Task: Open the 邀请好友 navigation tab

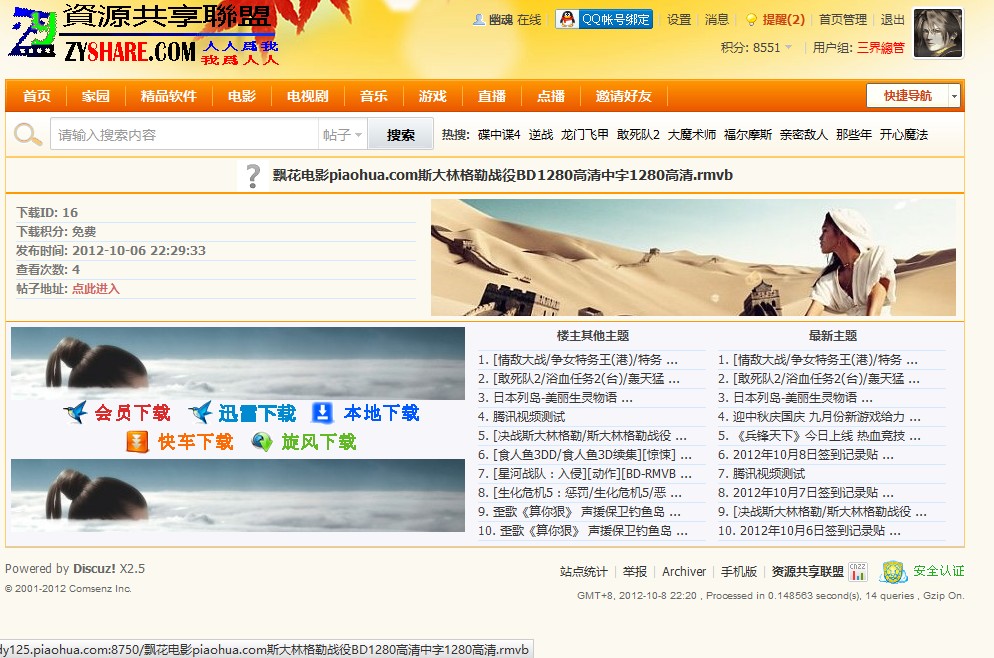Action: 624,96
